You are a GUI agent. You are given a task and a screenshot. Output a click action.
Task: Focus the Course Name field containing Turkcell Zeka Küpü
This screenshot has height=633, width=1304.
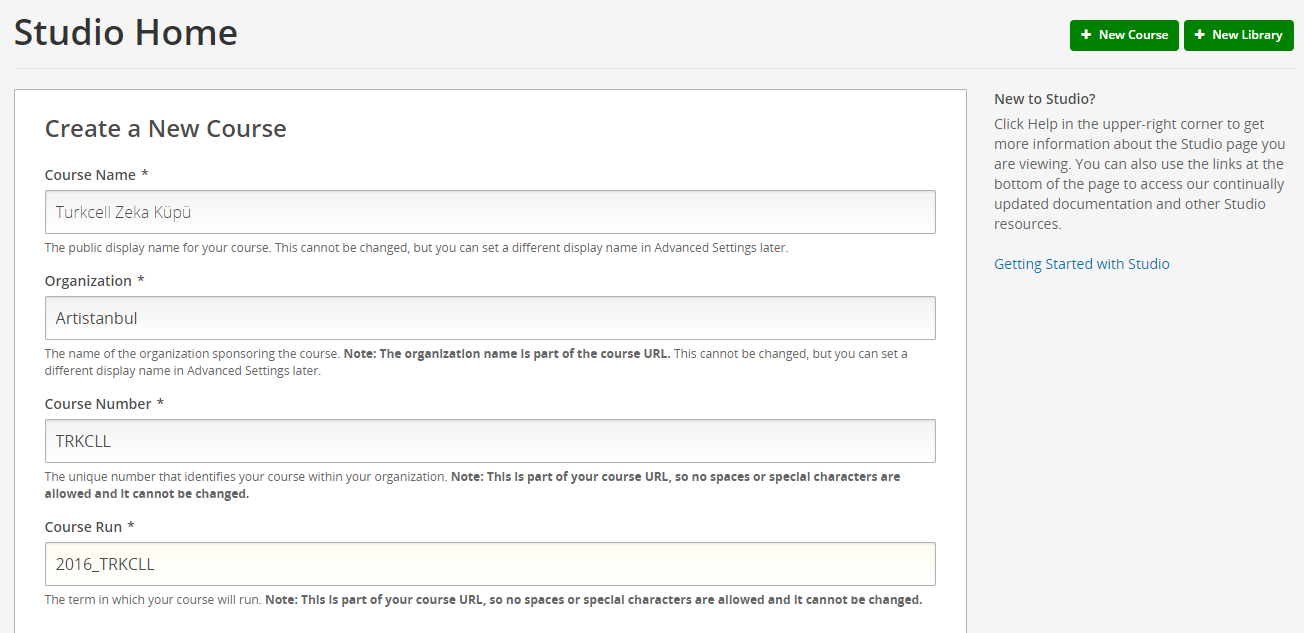click(490, 212)
